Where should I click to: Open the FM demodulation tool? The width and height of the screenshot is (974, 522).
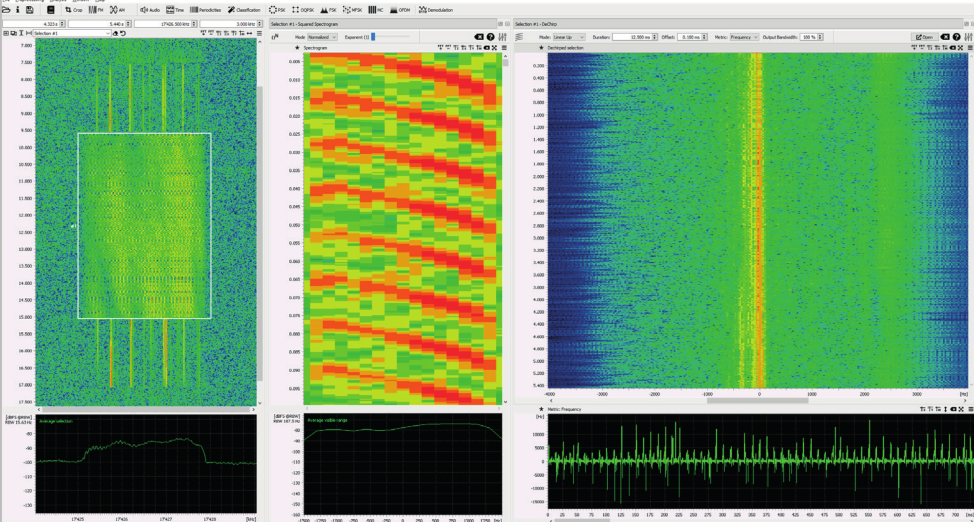coord(98,9)
